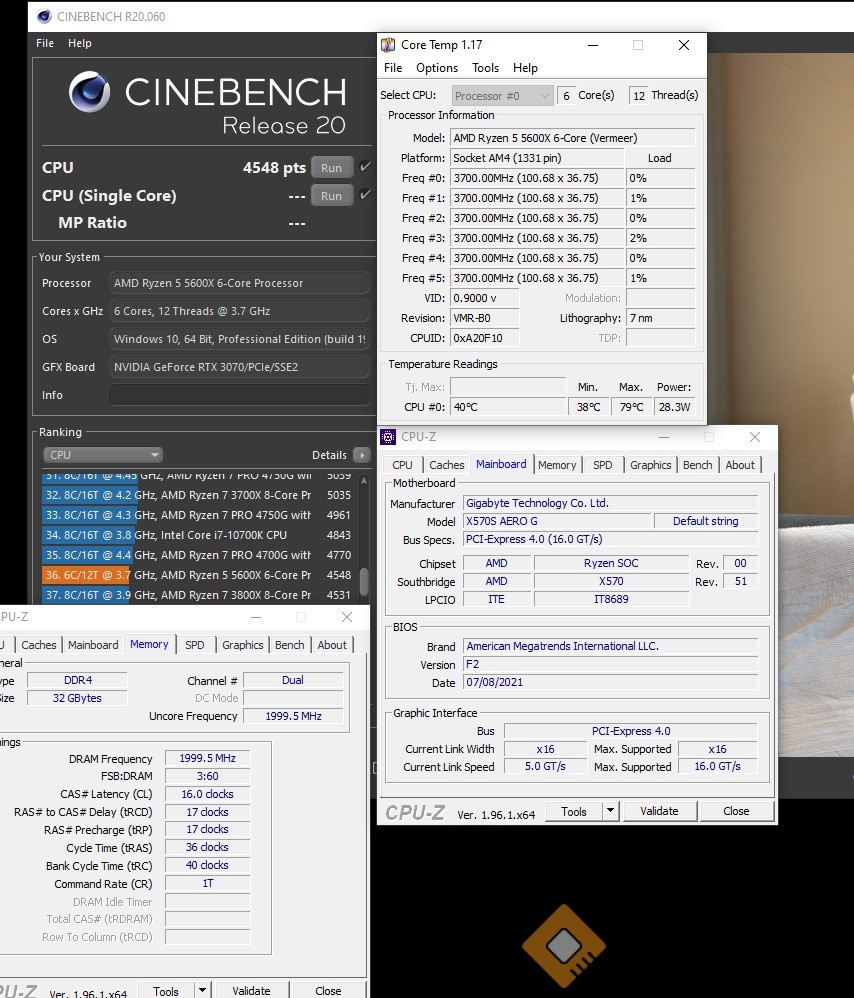Click the orange chip logo at the bottom
Image resolution: width=854 pixels, height=998 pixels.
click(x=564, y=945)
